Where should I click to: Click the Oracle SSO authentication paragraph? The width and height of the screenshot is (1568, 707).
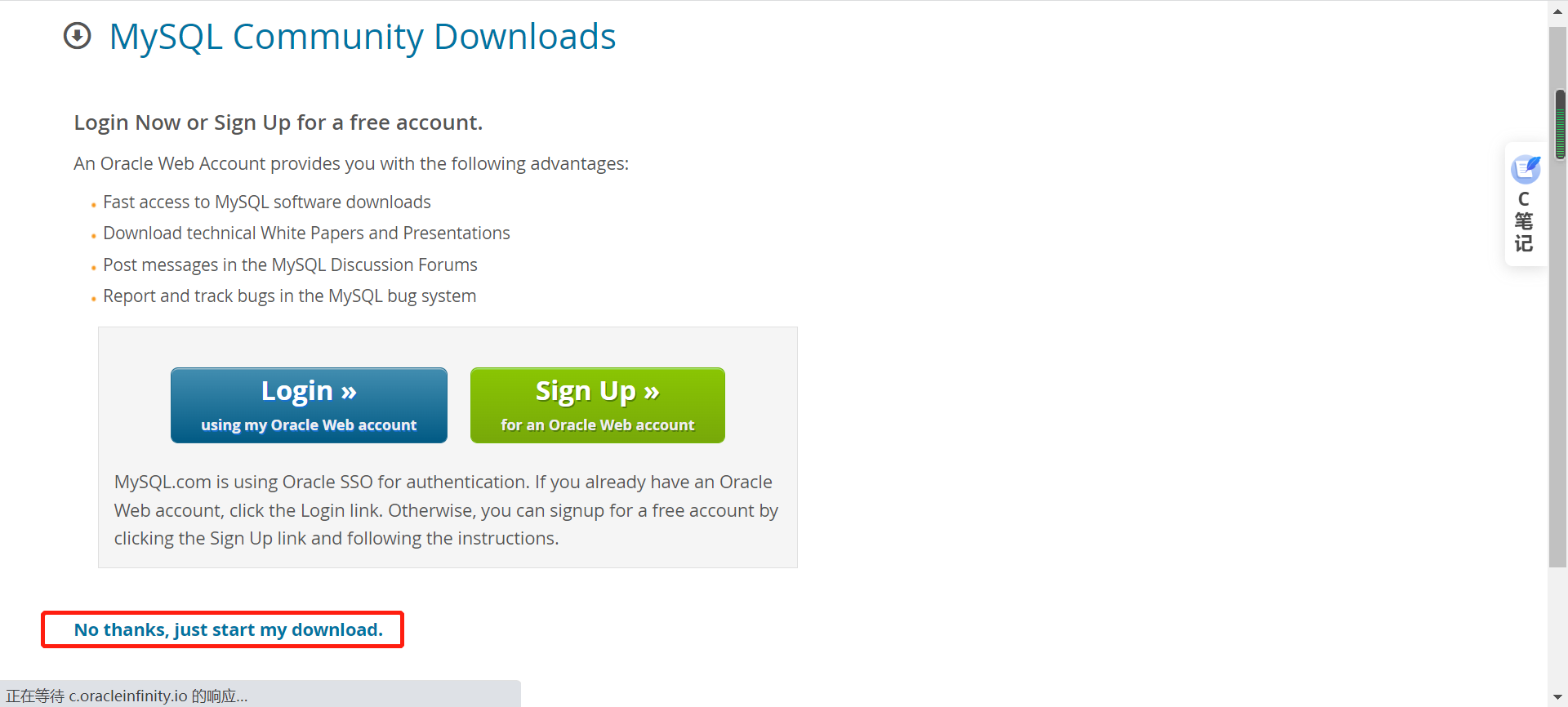(446, 510)
